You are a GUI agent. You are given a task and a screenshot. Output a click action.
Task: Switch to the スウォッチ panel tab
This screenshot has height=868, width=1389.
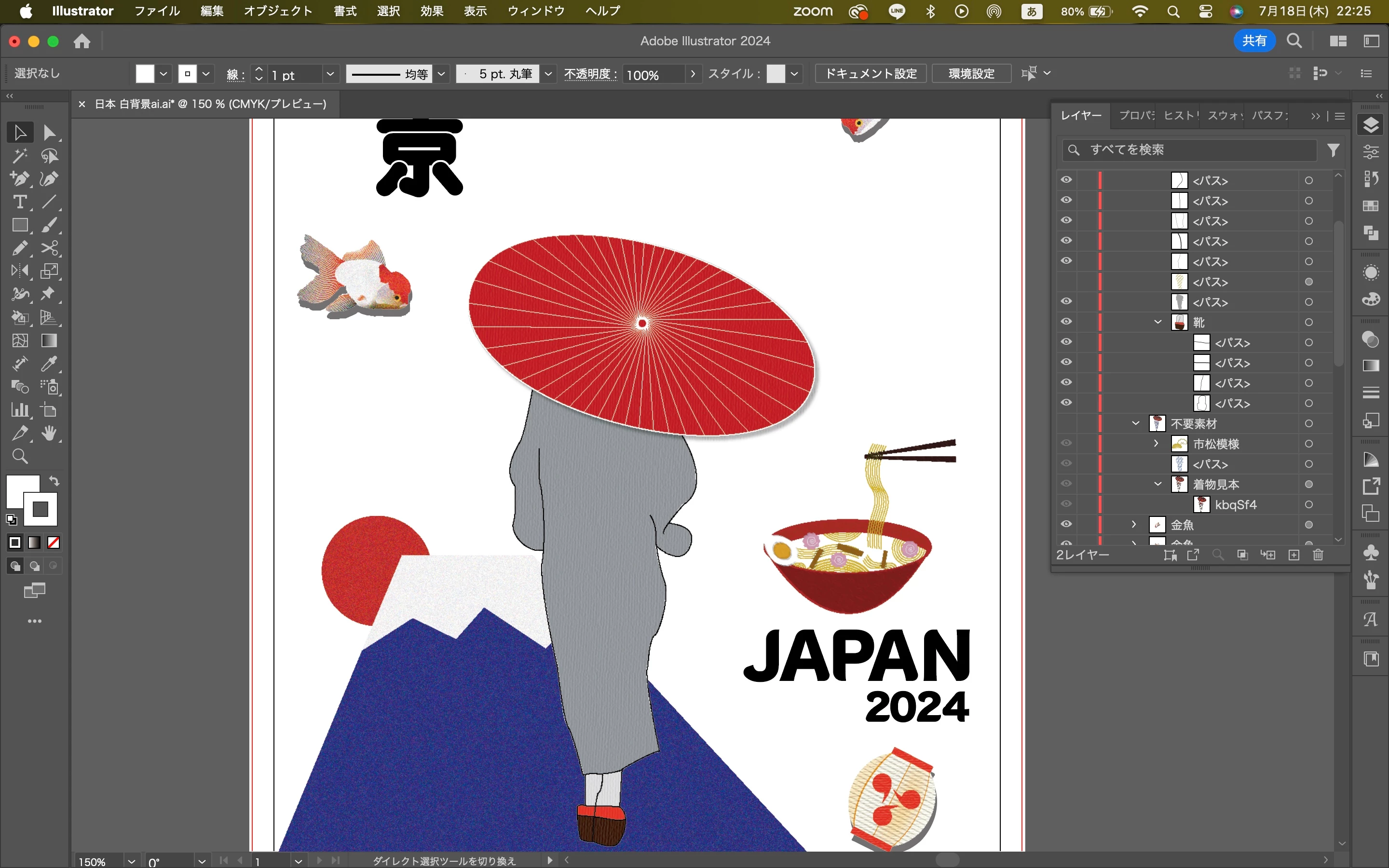point(1224,115)
